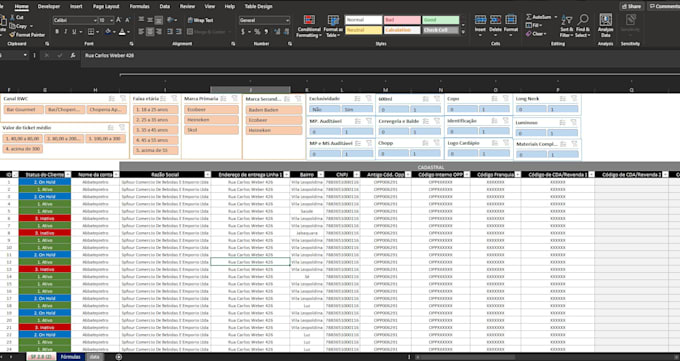Select Sim in Exclusividade slicer
This screenshot has width=680, height=361.
(x=357, y=109)
